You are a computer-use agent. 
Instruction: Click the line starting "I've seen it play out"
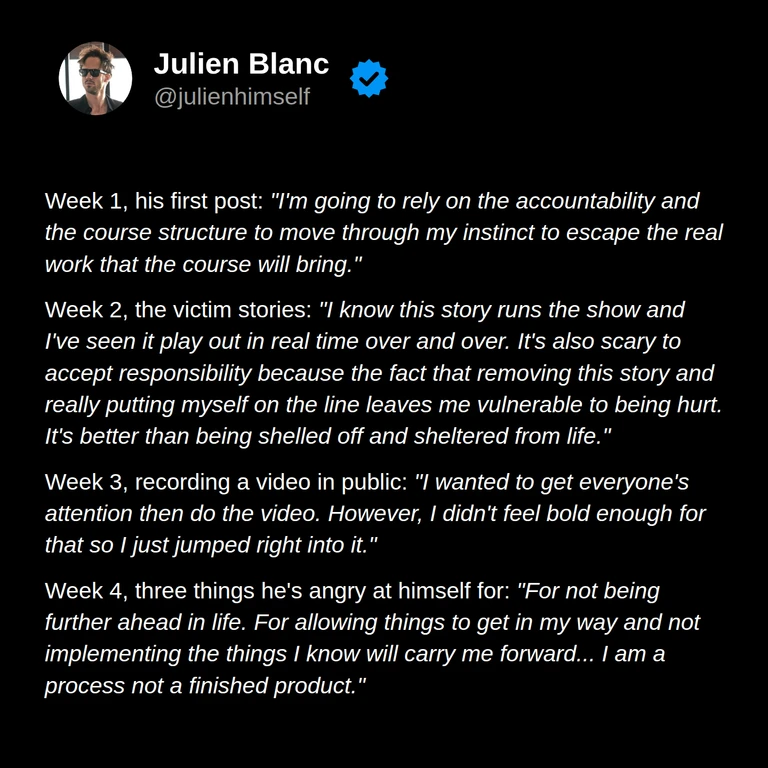(363, 341)
